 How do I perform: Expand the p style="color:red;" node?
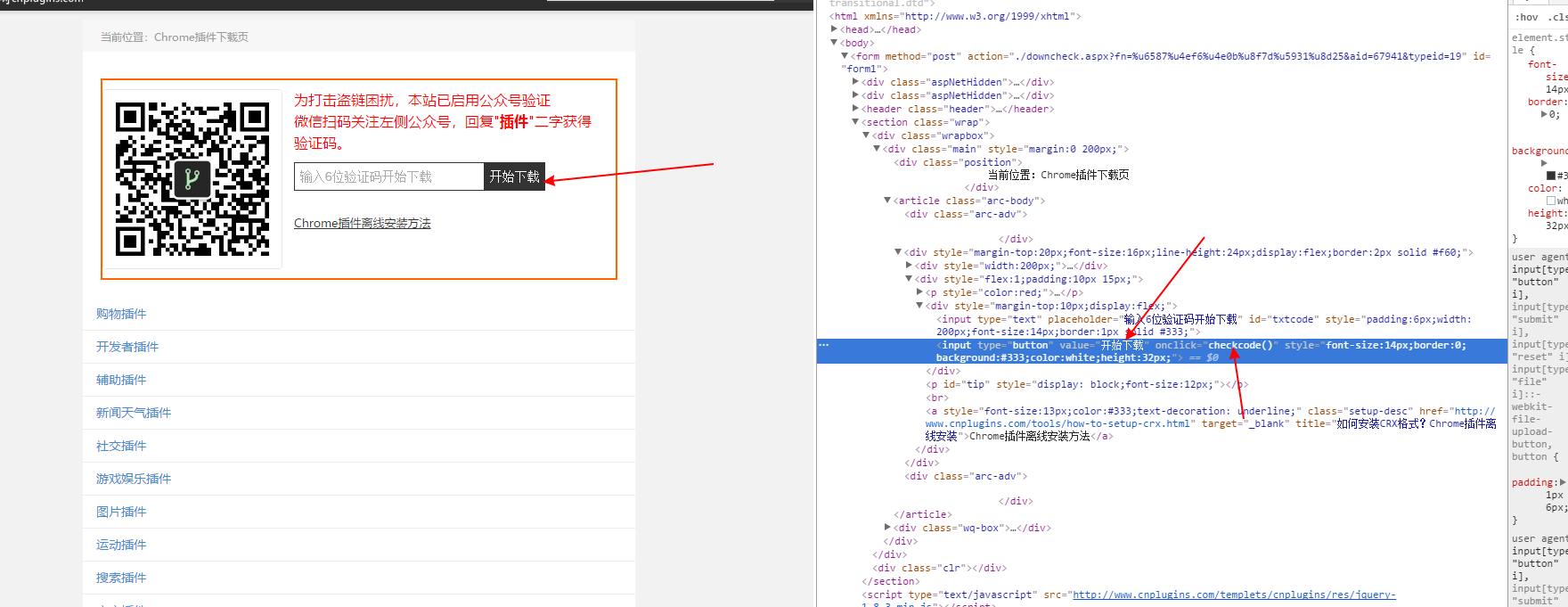(919, 292)
